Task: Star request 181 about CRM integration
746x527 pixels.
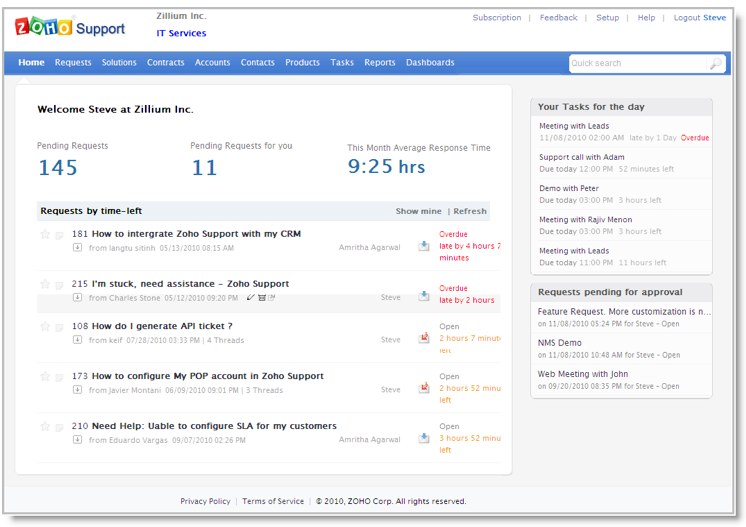Action: [x=45, y=234]
